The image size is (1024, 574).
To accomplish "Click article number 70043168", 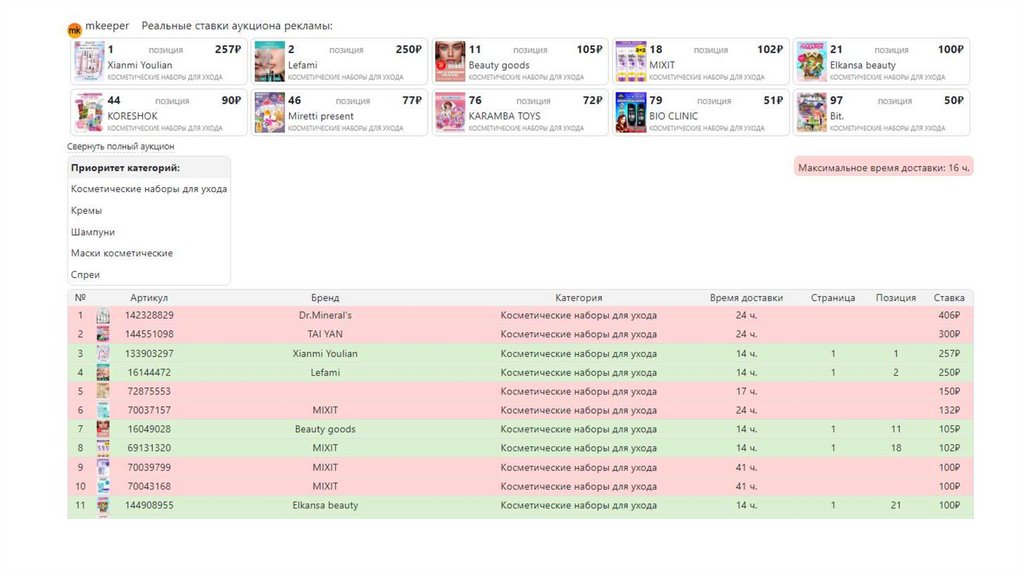I will tap(149, 486).
